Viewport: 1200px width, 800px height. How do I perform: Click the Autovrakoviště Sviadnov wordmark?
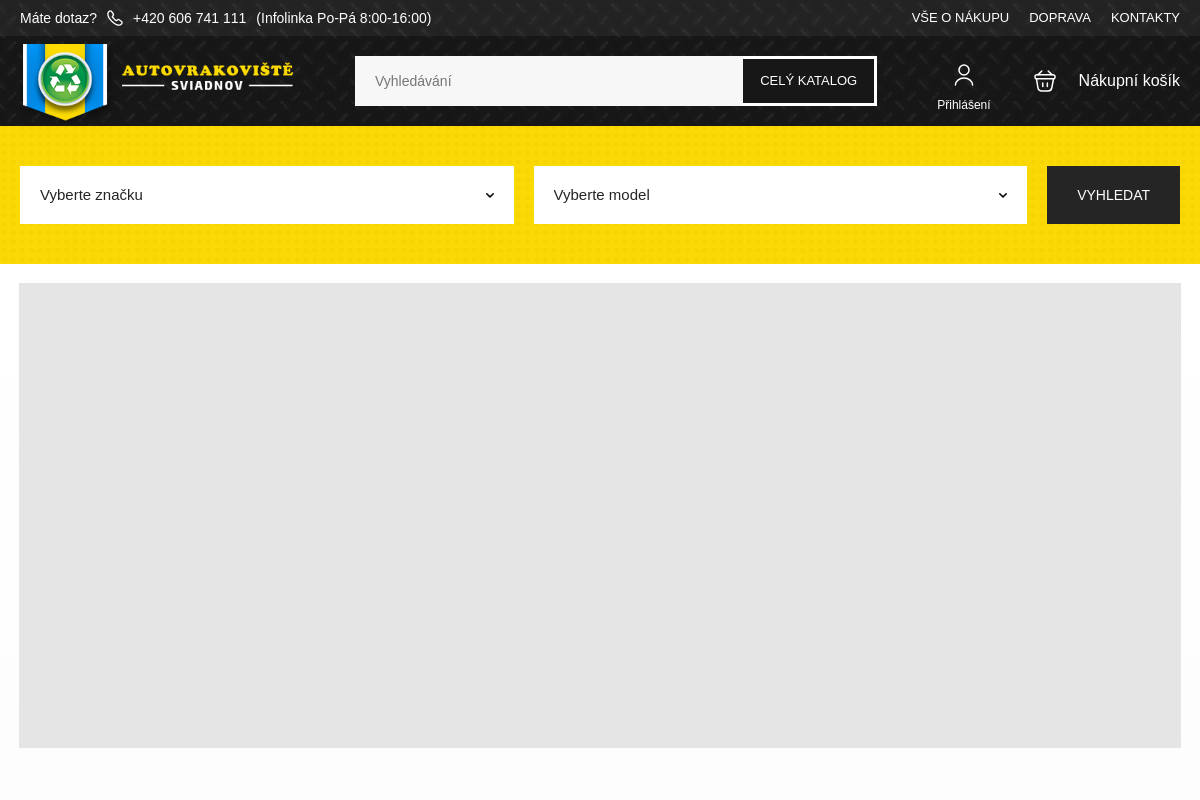[207, 77]
